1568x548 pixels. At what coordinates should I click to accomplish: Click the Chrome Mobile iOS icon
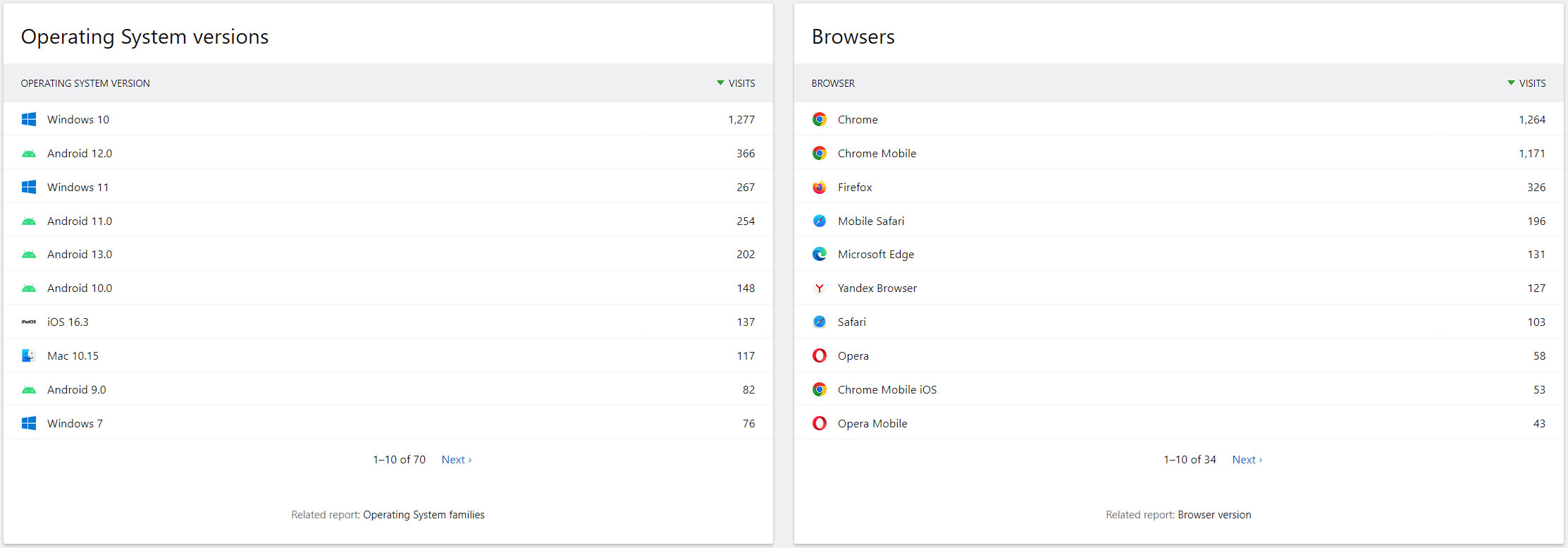pyautogui.click(x=820, y=389)
